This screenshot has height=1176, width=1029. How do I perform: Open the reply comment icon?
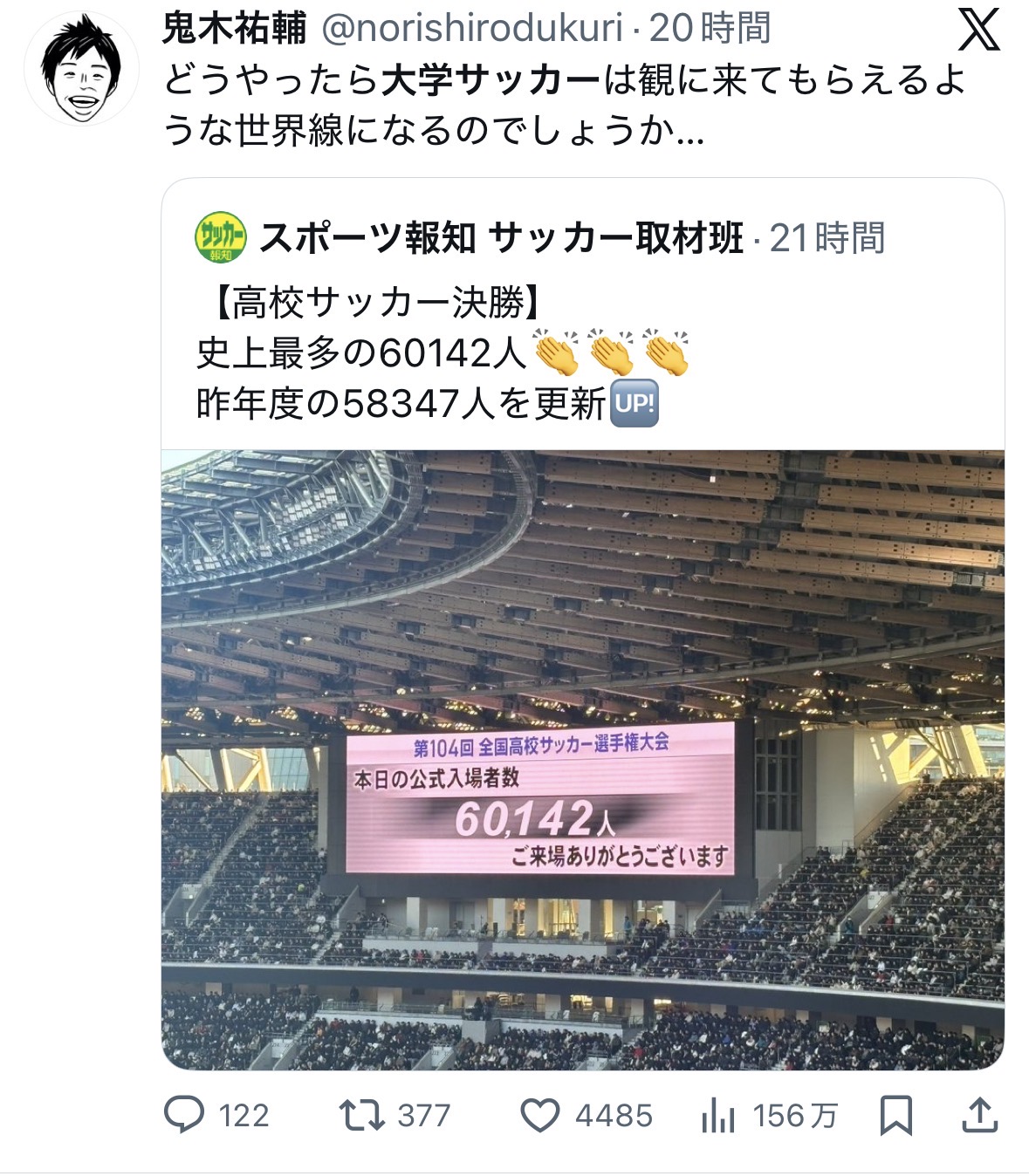tap(184, 1115)
